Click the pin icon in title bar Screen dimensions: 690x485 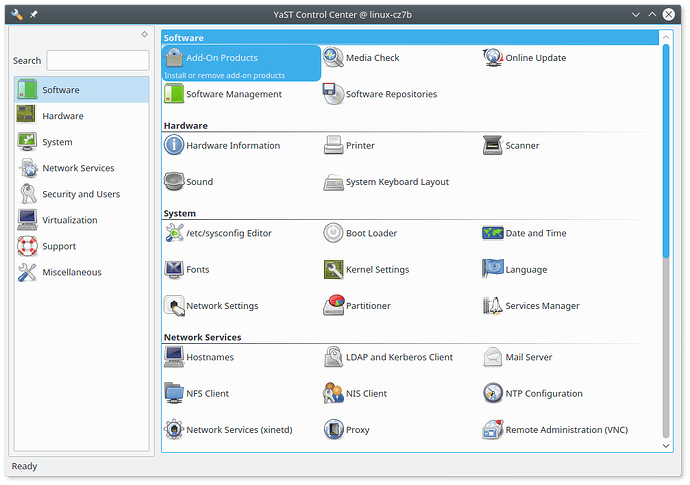[x=33, y=14]
